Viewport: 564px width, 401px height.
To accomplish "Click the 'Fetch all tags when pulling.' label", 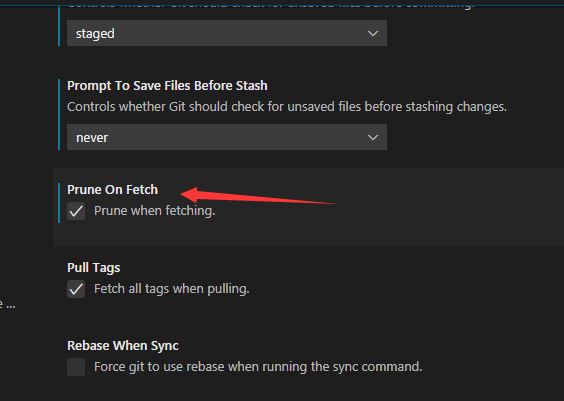I will 172,289.
